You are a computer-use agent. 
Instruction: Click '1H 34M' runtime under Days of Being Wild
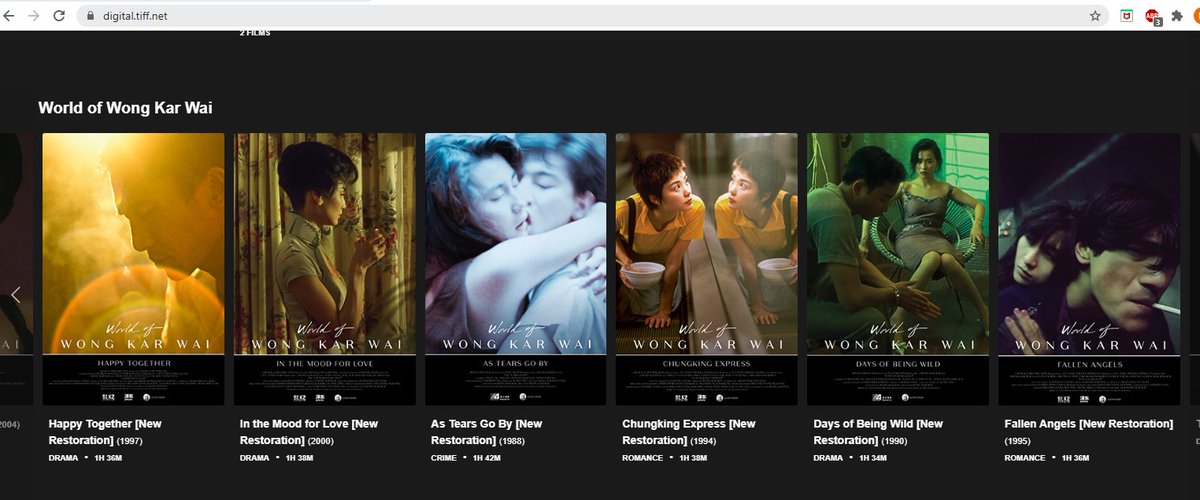pyautogui.click(x=871, y=458)
